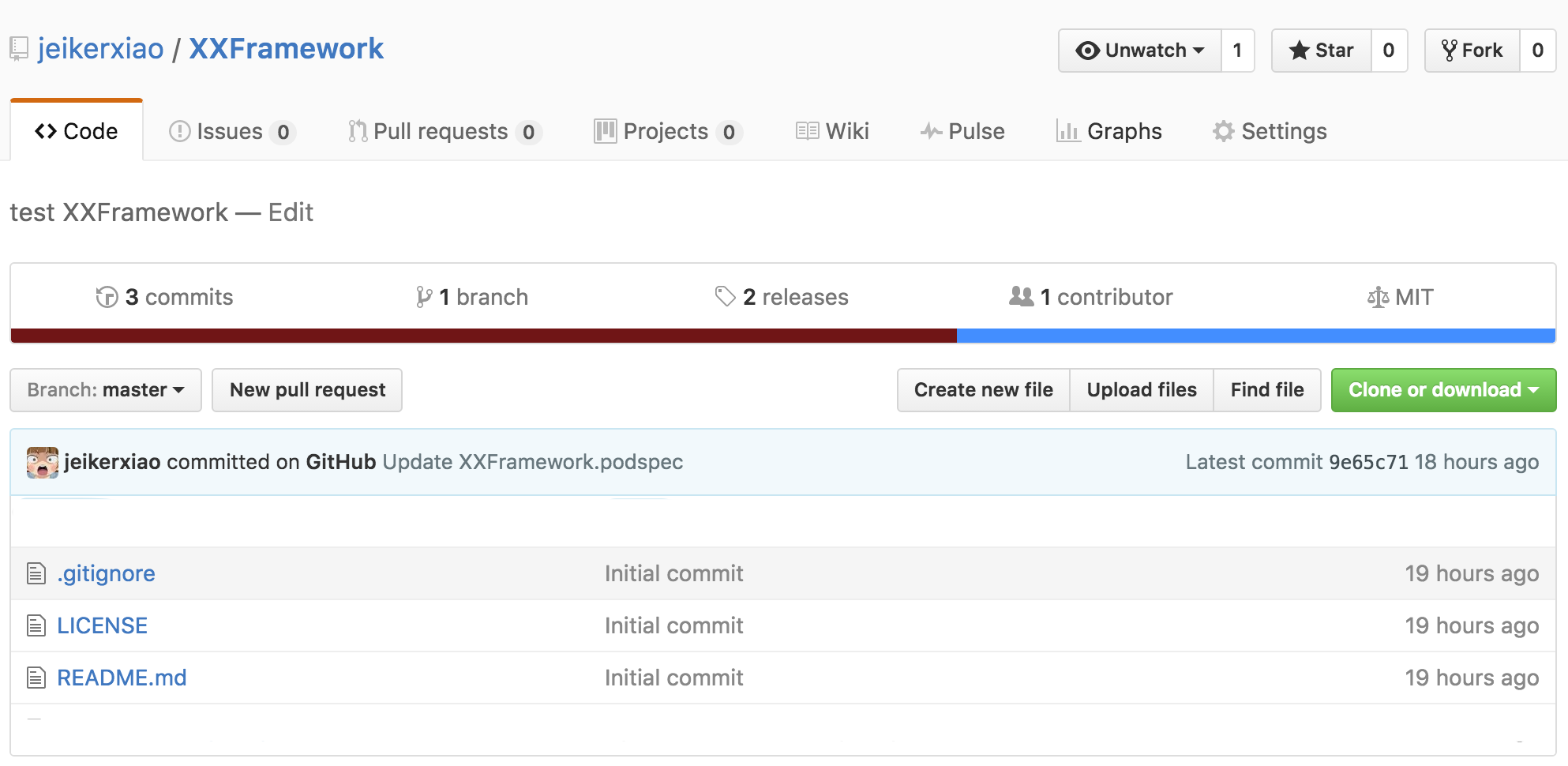
Task: Click dark red segment of language bar
Action: pos(484,336)
